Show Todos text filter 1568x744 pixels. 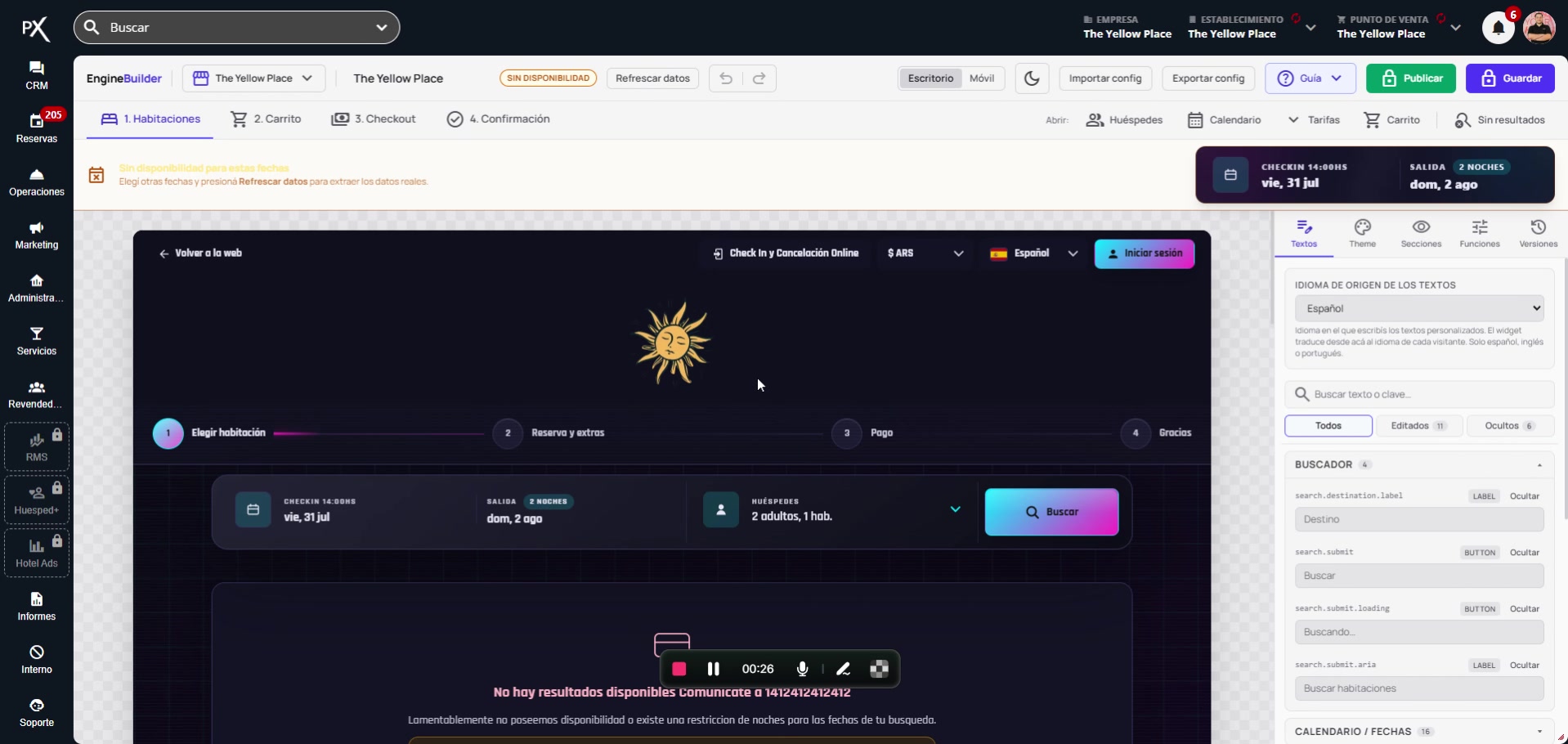coord(1328,426)
